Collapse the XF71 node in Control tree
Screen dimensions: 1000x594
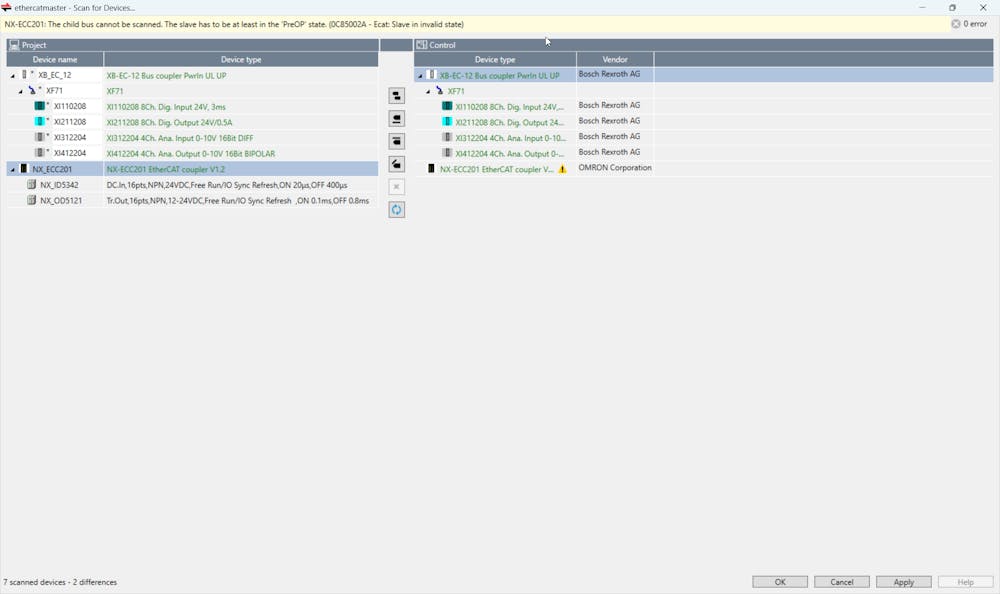(428, 91)
